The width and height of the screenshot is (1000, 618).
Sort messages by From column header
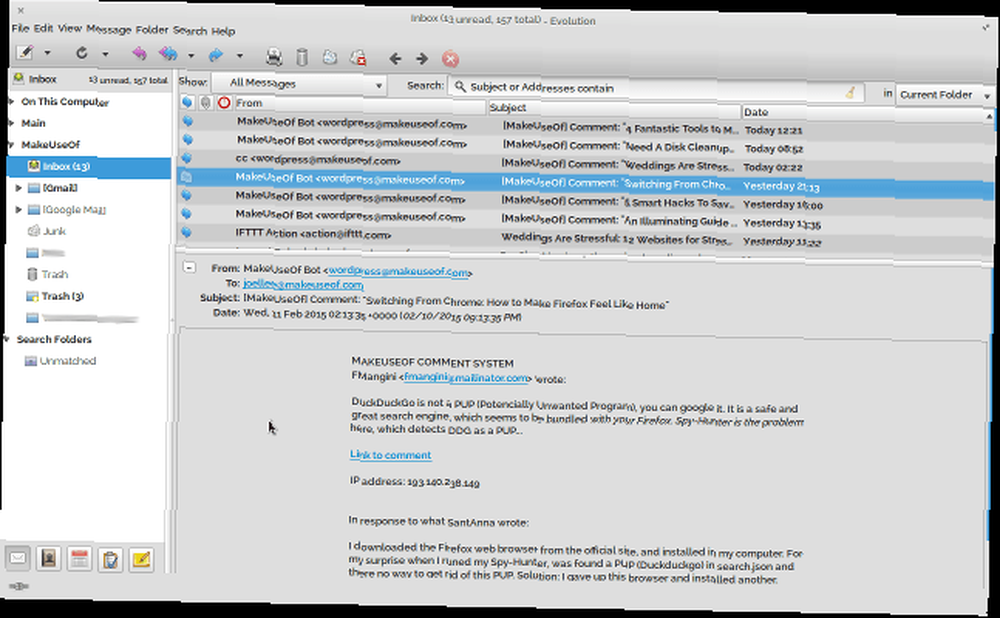[360, 105]
